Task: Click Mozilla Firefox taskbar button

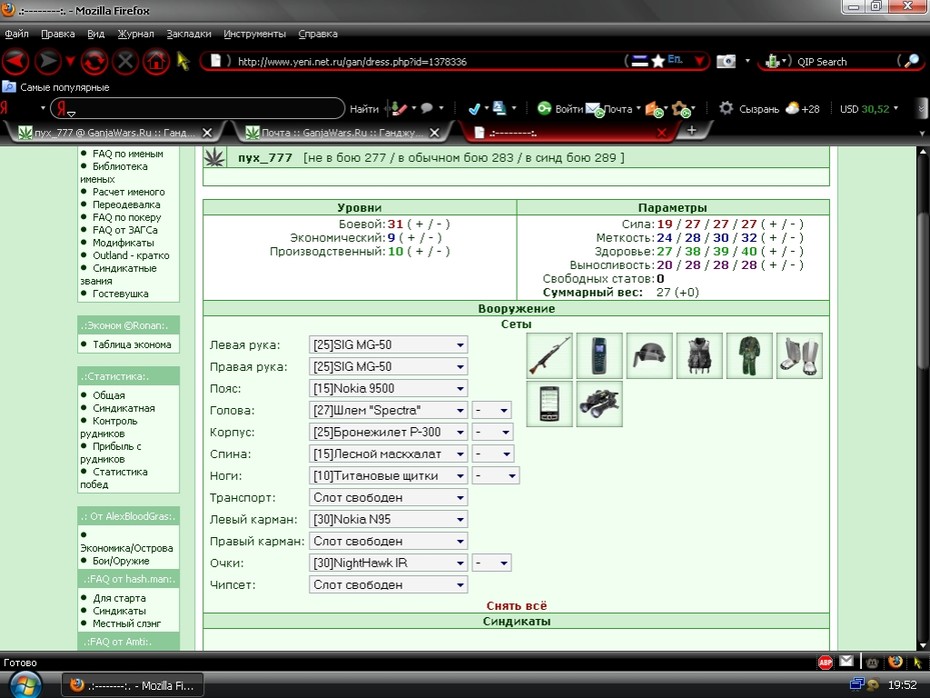Action: [133, 686]
